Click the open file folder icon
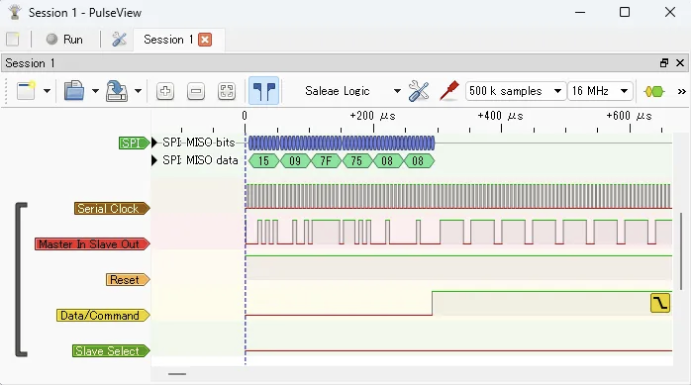Image resolution: width=691 pixels, height=385 pixels. click(74, 91)
